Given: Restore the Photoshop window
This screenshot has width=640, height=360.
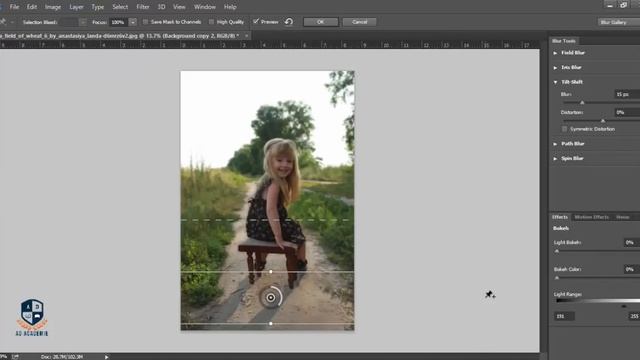Looking at the screenshot, I should [x=623, y=5].
